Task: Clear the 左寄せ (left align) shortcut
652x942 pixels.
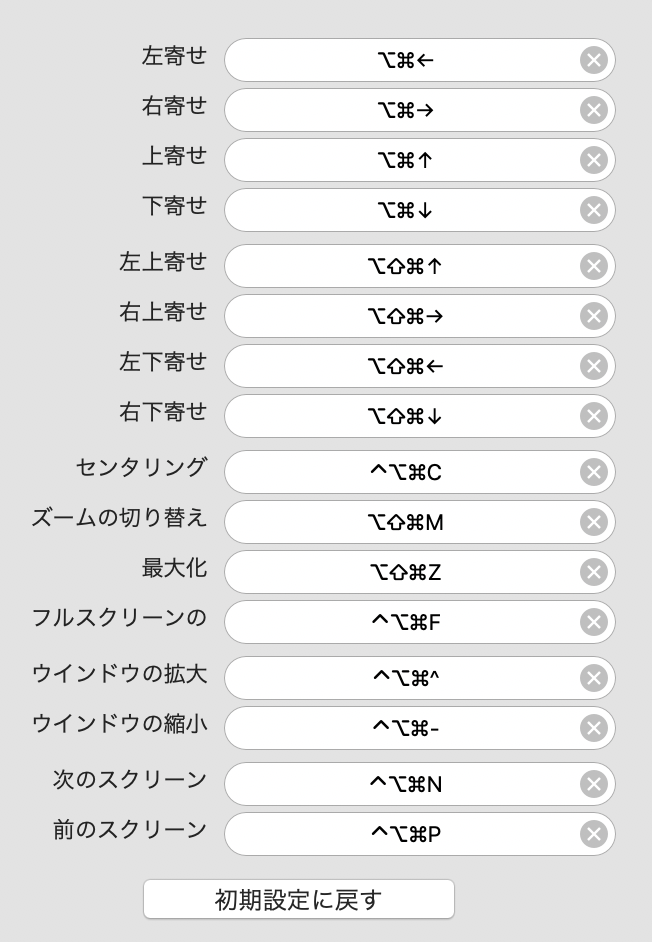Action: coord(594,60)
